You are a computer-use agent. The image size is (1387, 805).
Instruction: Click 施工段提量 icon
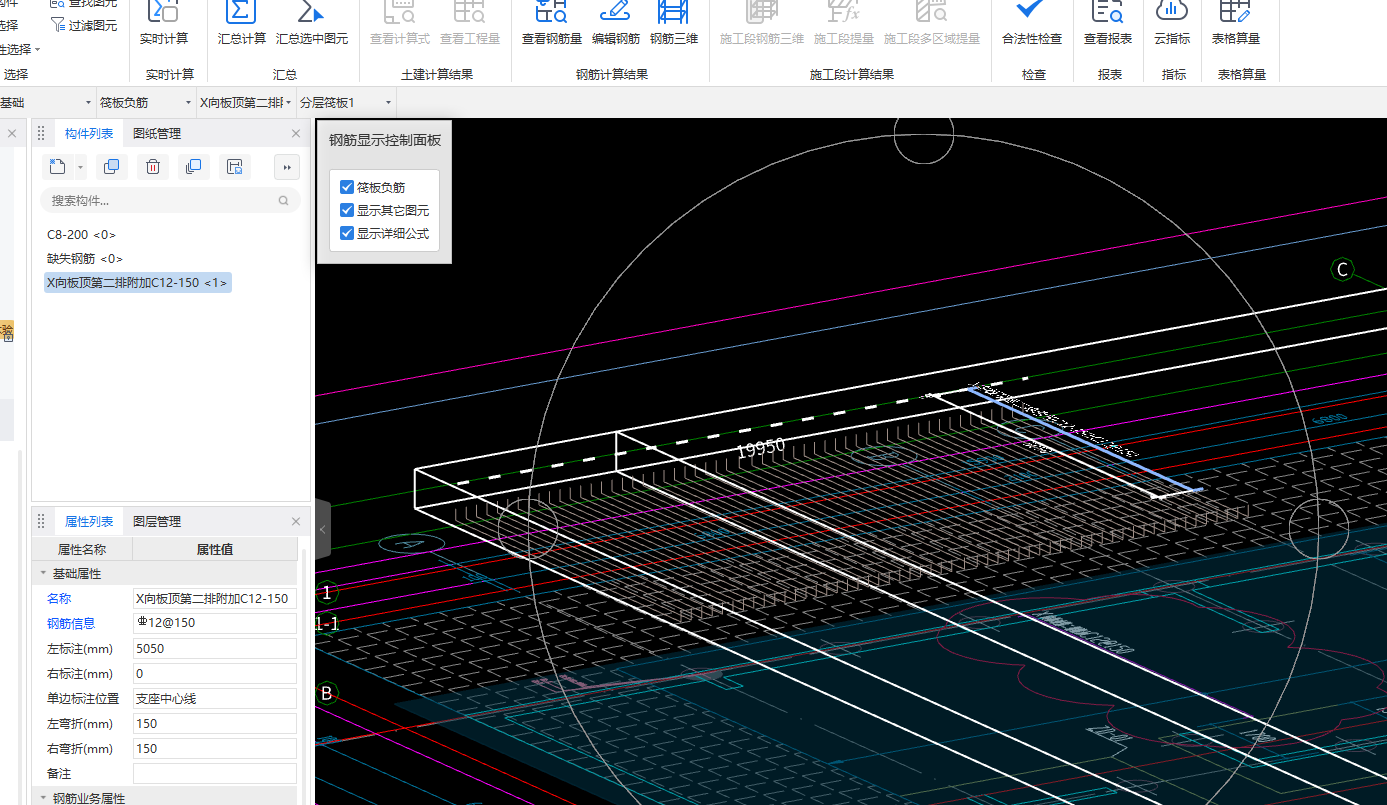click(x=843, y=12)
